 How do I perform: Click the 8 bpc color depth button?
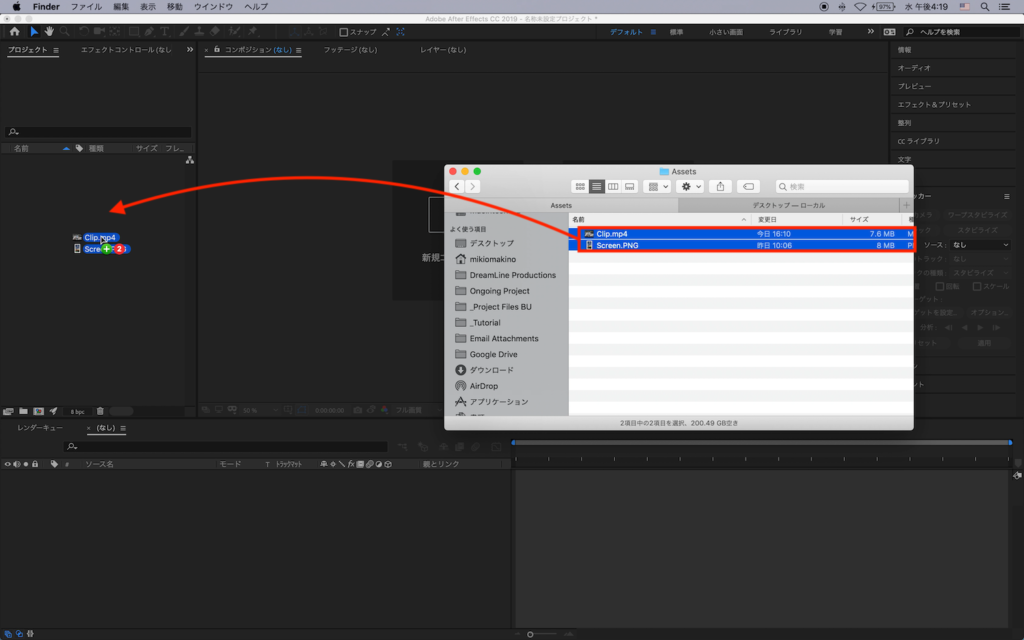(78, 411)
